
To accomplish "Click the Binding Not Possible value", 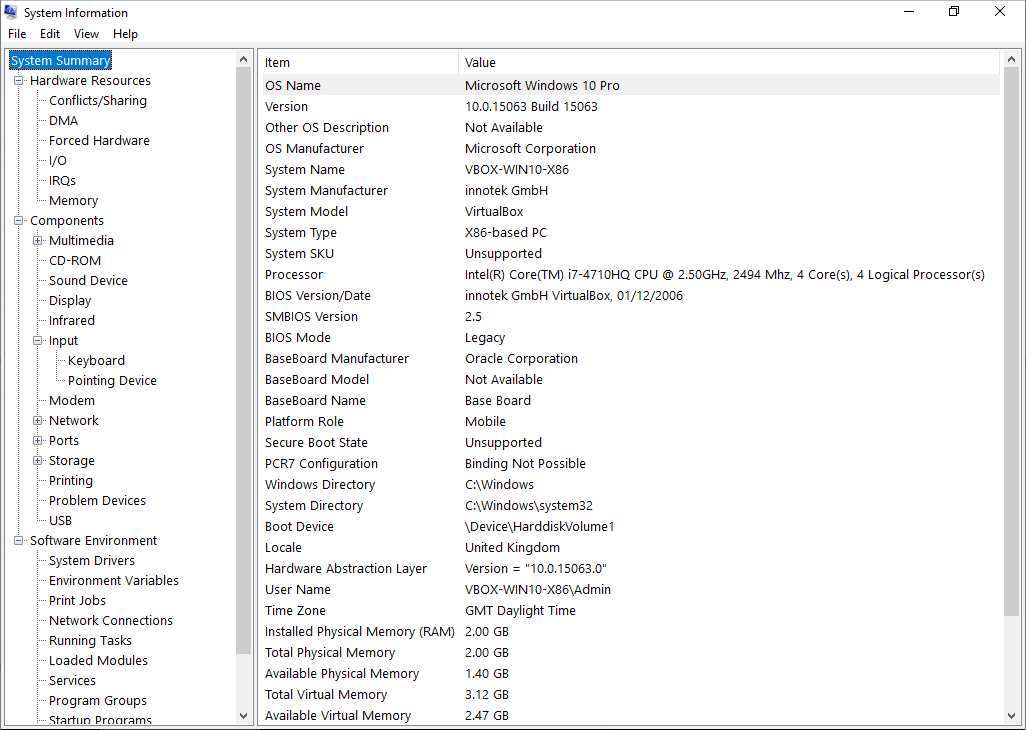I will [x=525, y=464].
